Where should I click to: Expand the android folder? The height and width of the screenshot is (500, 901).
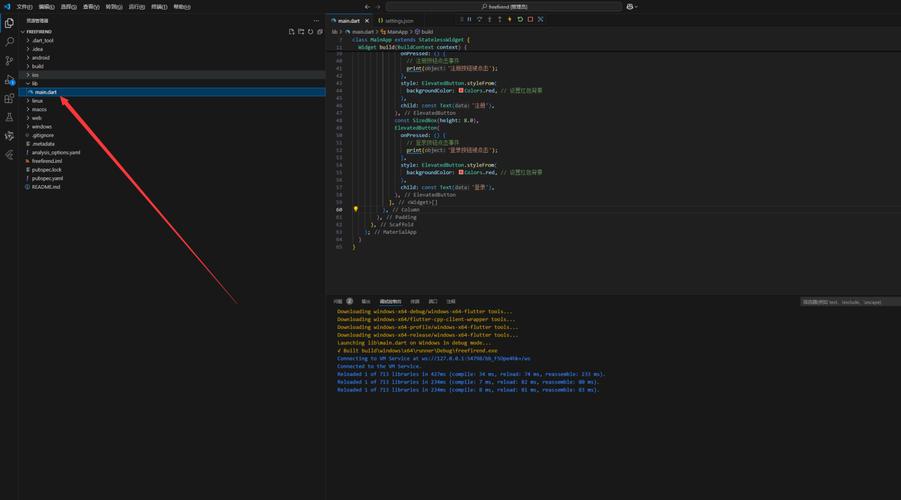(40, 58)
